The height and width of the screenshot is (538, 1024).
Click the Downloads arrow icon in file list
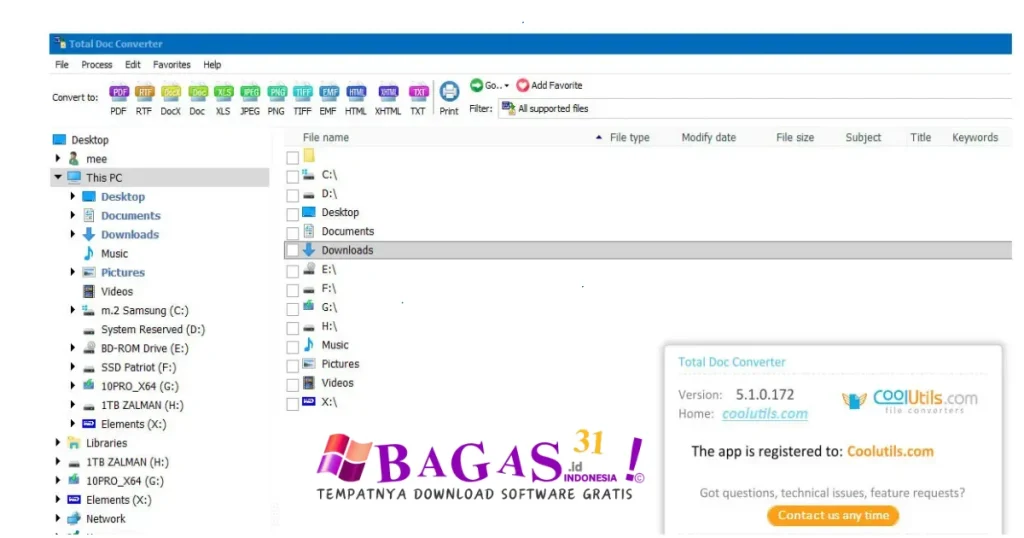click(309, 249)
